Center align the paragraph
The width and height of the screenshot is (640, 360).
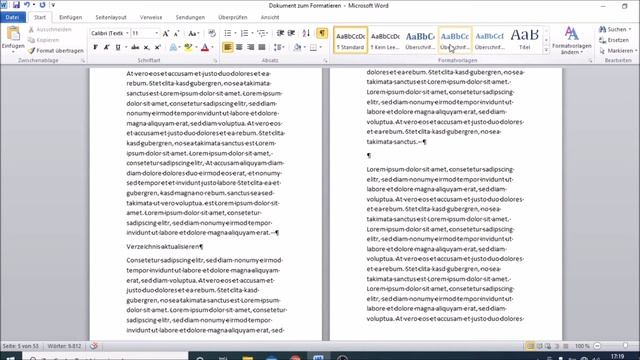(x=239, y=47)
